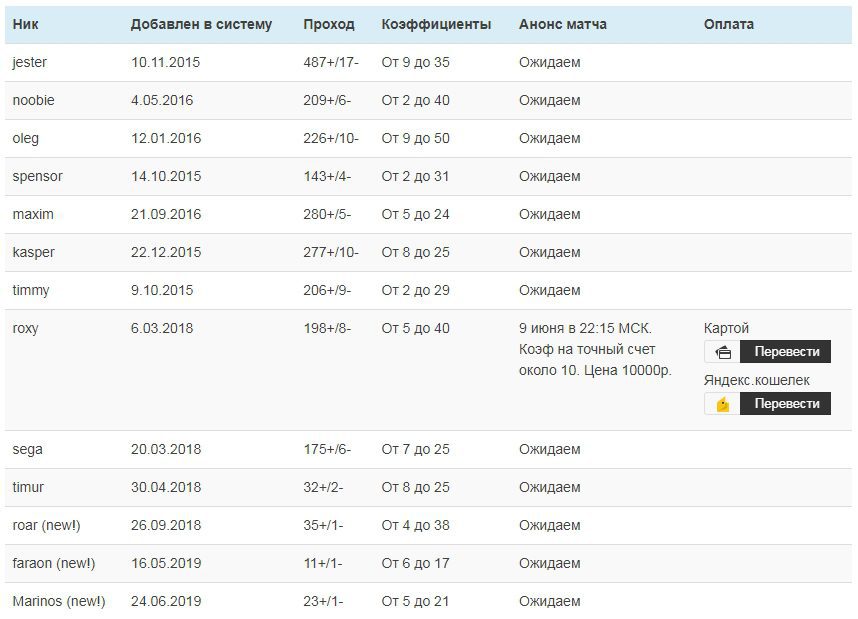858x619 pixels.
Task: Click the Ник column header
Action: (x=25, y=24)
